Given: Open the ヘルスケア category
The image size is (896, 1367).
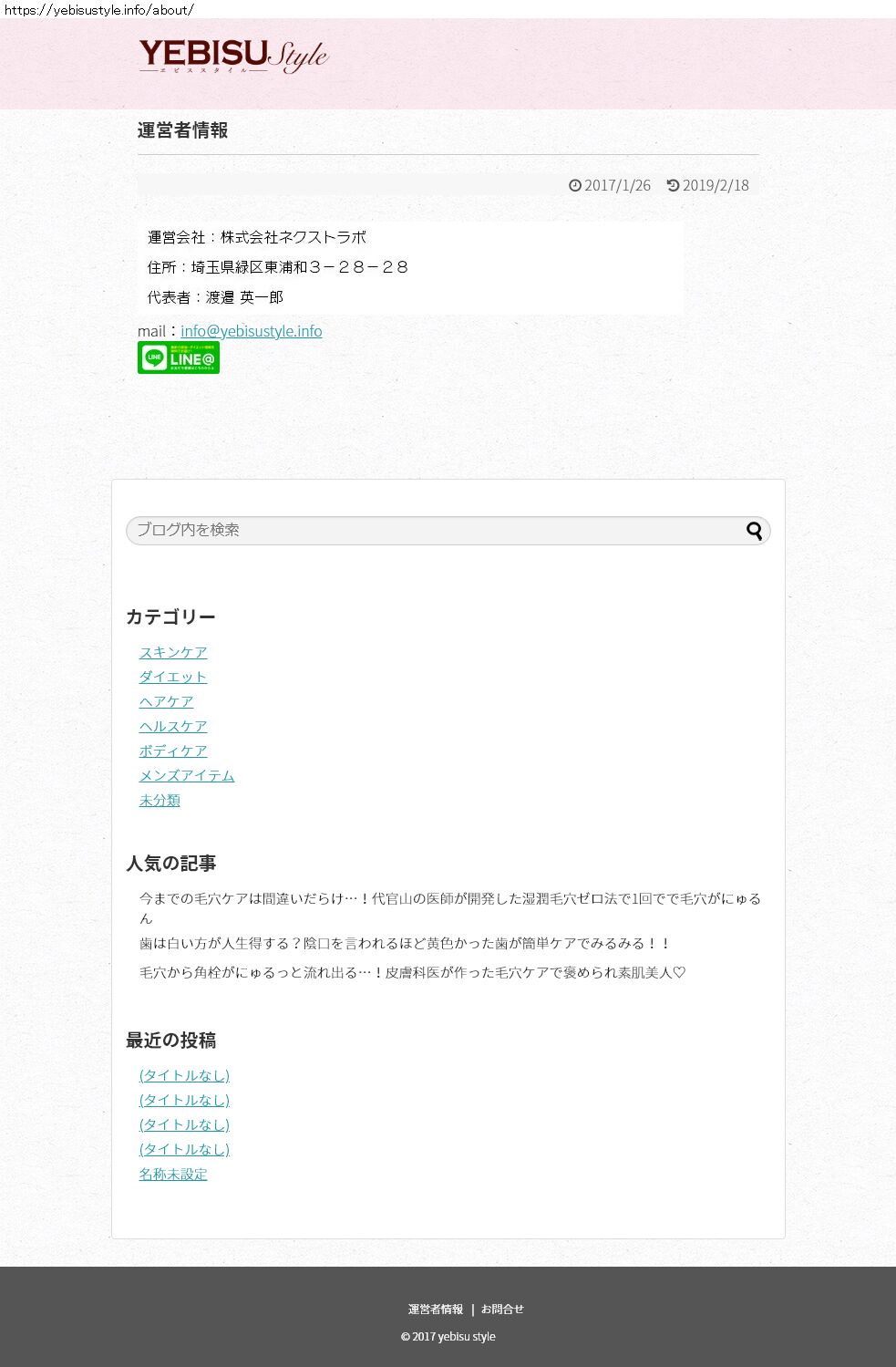Looking at the screenshot, I should pyautogui.click(x=173, y=726).
